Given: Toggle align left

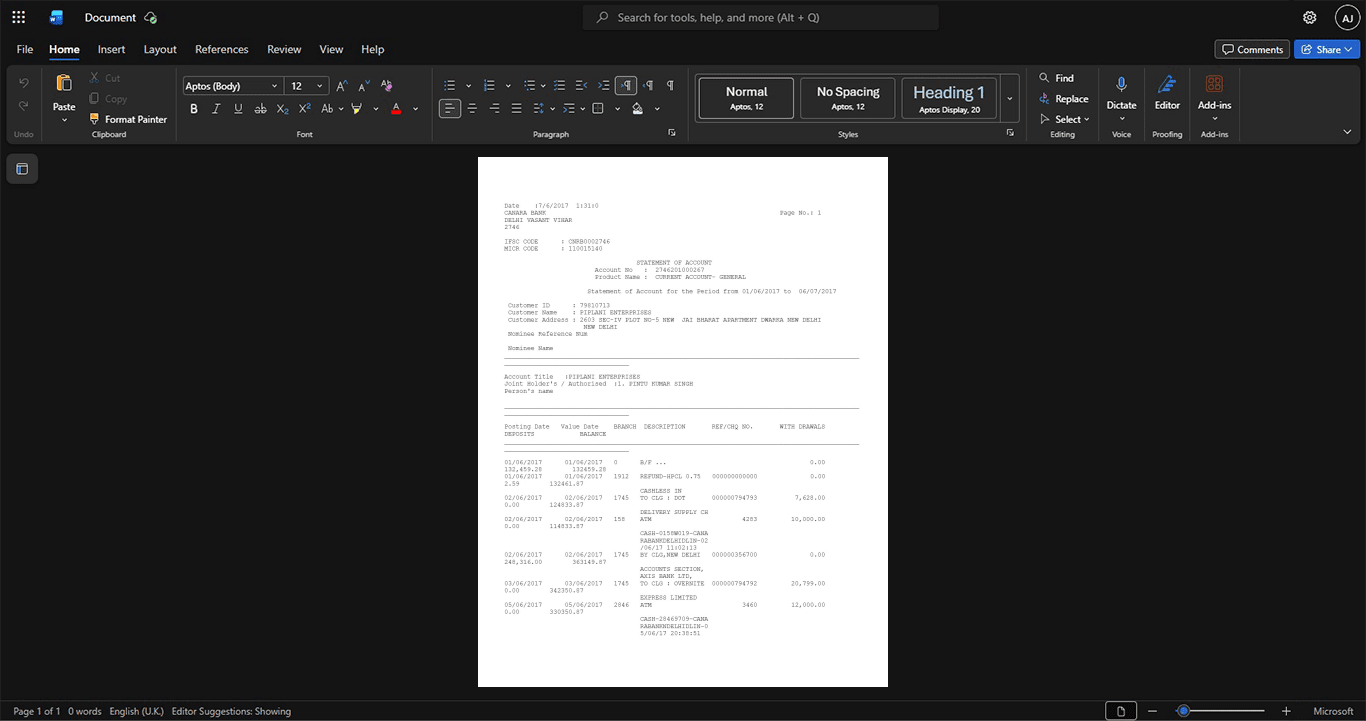Looking at the screenshot, I should coord(450,108).
